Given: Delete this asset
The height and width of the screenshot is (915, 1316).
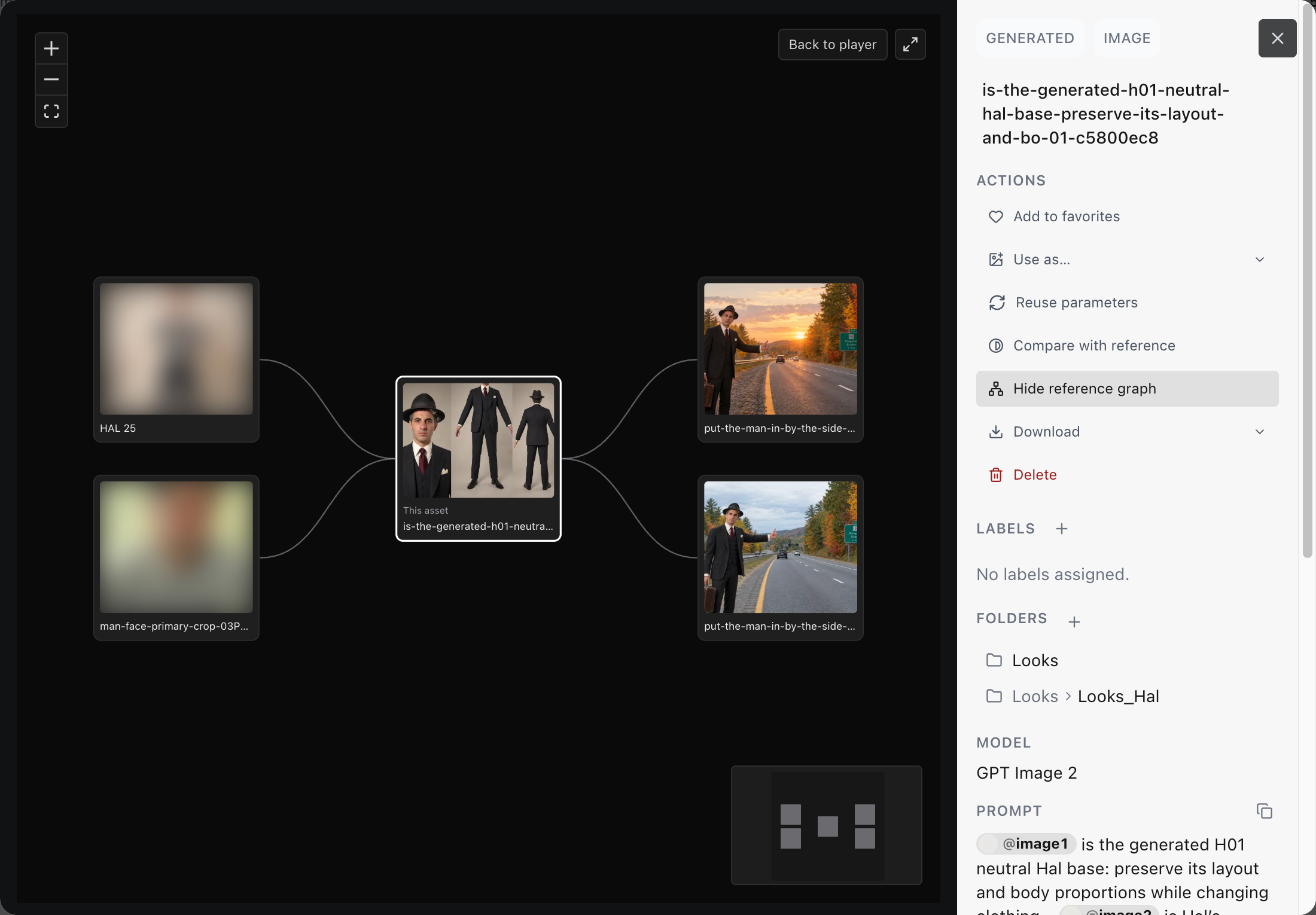Looking at the screenshot, I should [1127, 474].
